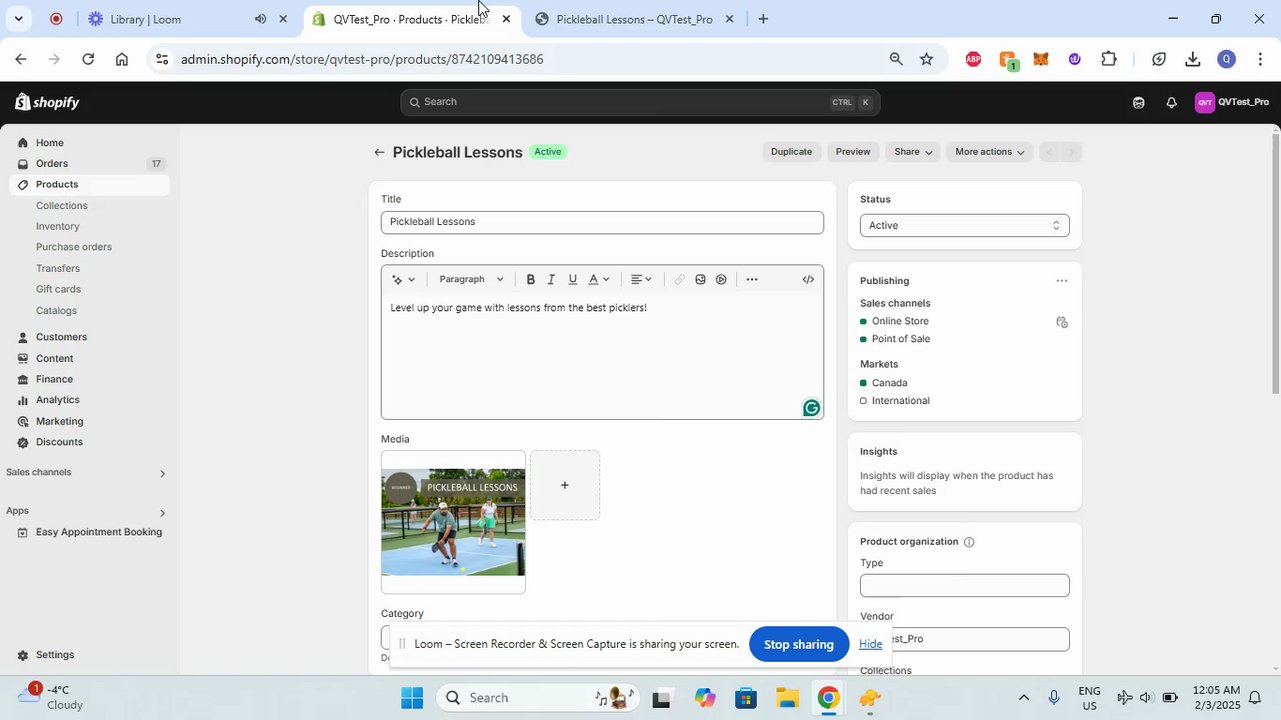Expand the Share dropdown
Image resolution: width=1281 pixels, height=720 pixels.
pyautogui.click(x=913, y=152)
